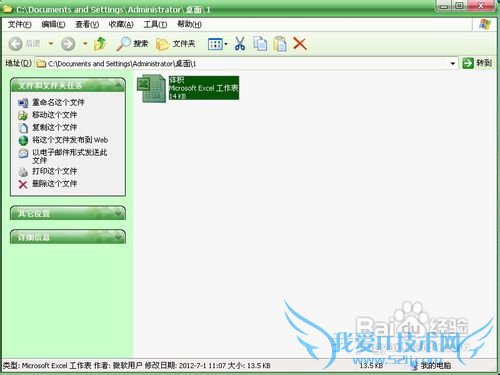Open the 文件(F) menu
The image size is (500, 375).
[x=19, y=24]
